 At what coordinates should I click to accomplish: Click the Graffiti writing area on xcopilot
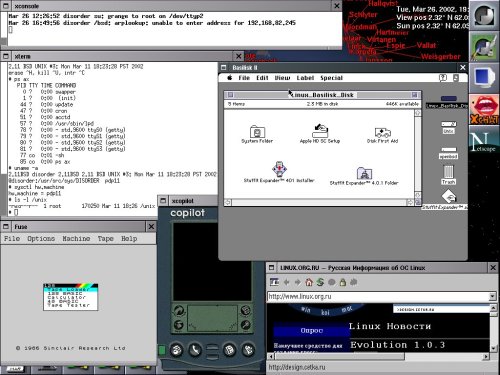(212, 318)
